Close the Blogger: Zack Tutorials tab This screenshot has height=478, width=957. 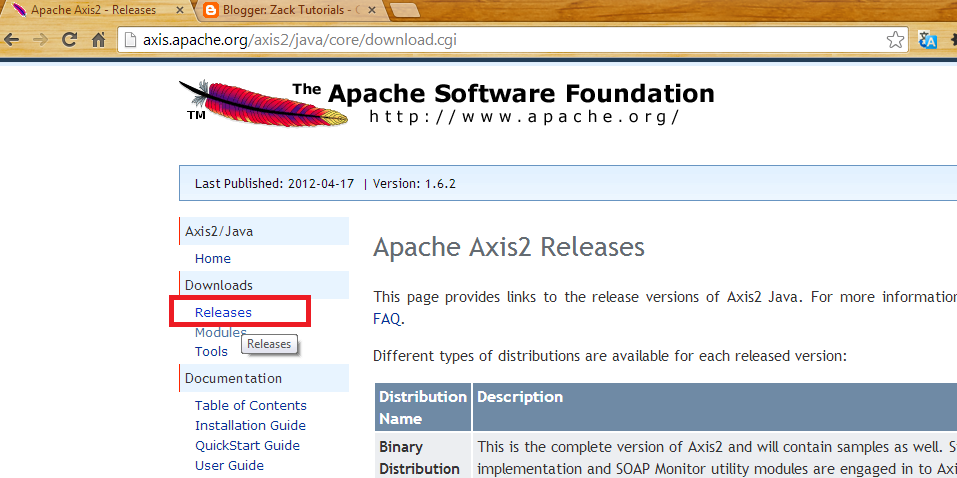372,10
